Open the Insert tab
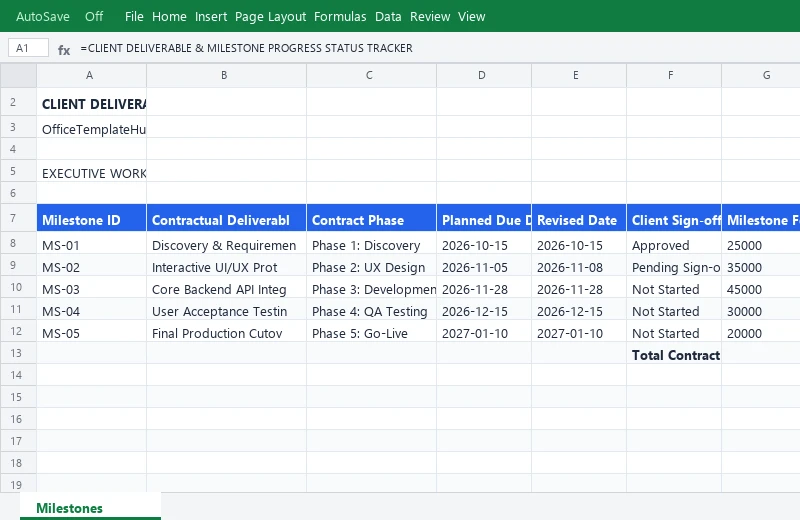The width and height of the screenshot is (800, 520). click(211, 16)
